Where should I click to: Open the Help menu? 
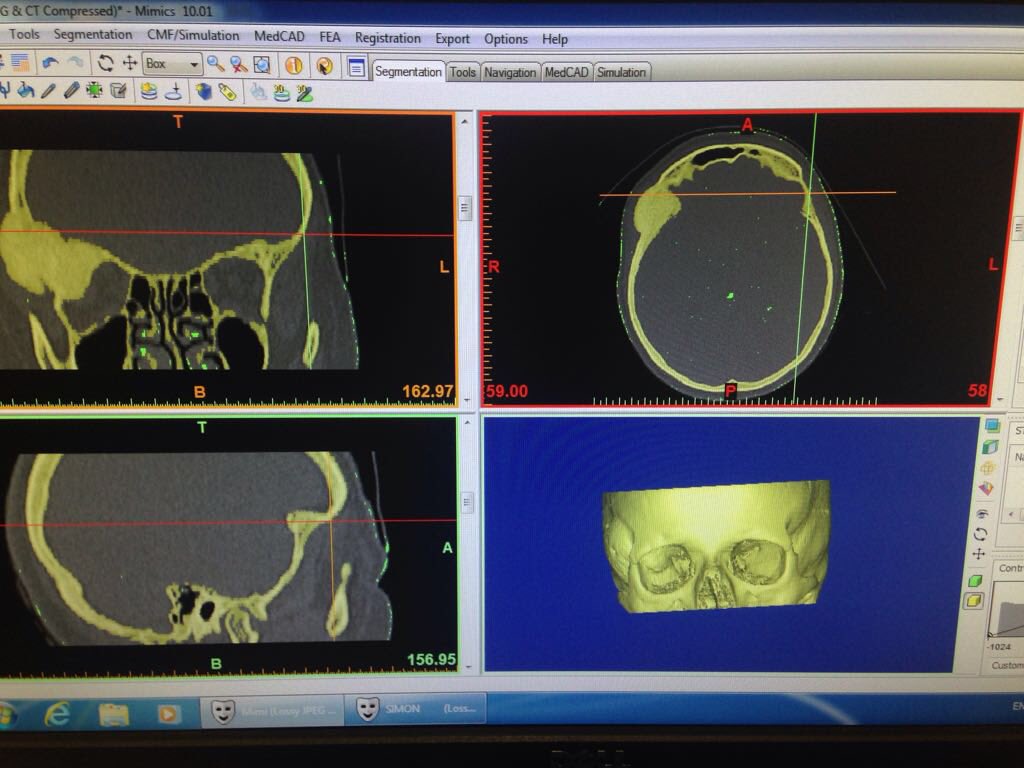click(x=554, y=39)
